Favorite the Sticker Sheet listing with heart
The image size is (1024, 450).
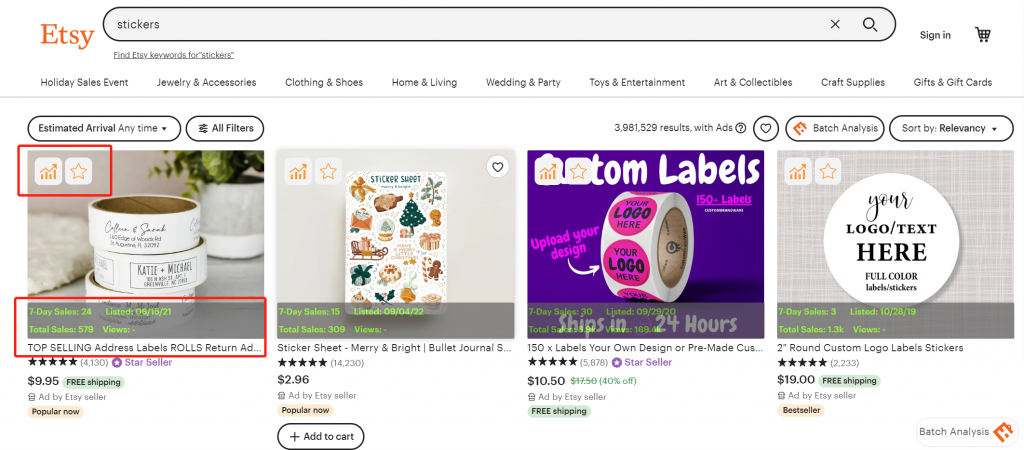pyautogui.click(x=497, y=167)
